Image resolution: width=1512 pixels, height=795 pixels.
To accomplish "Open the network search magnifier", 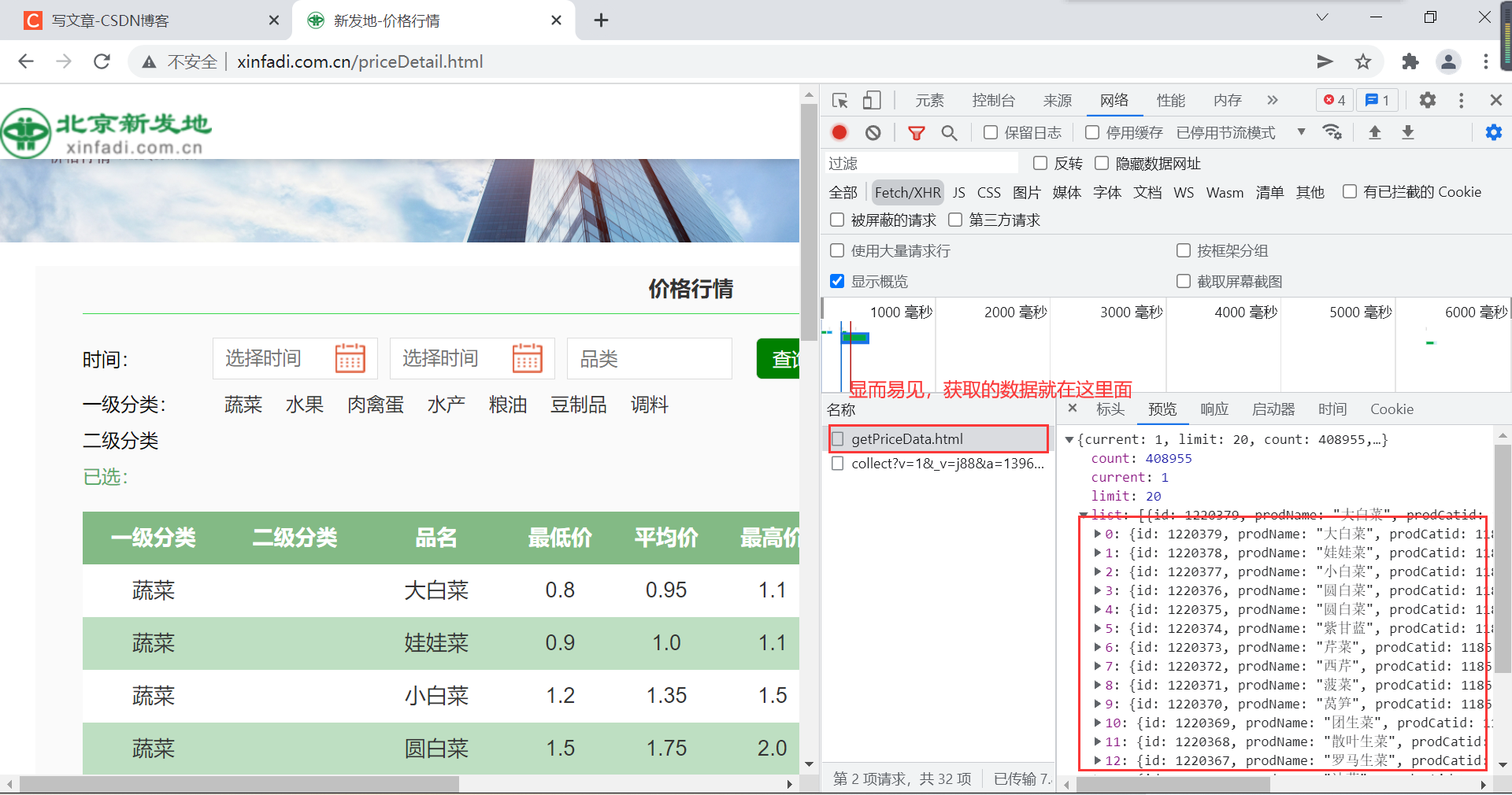I will [x=949, y=132].
